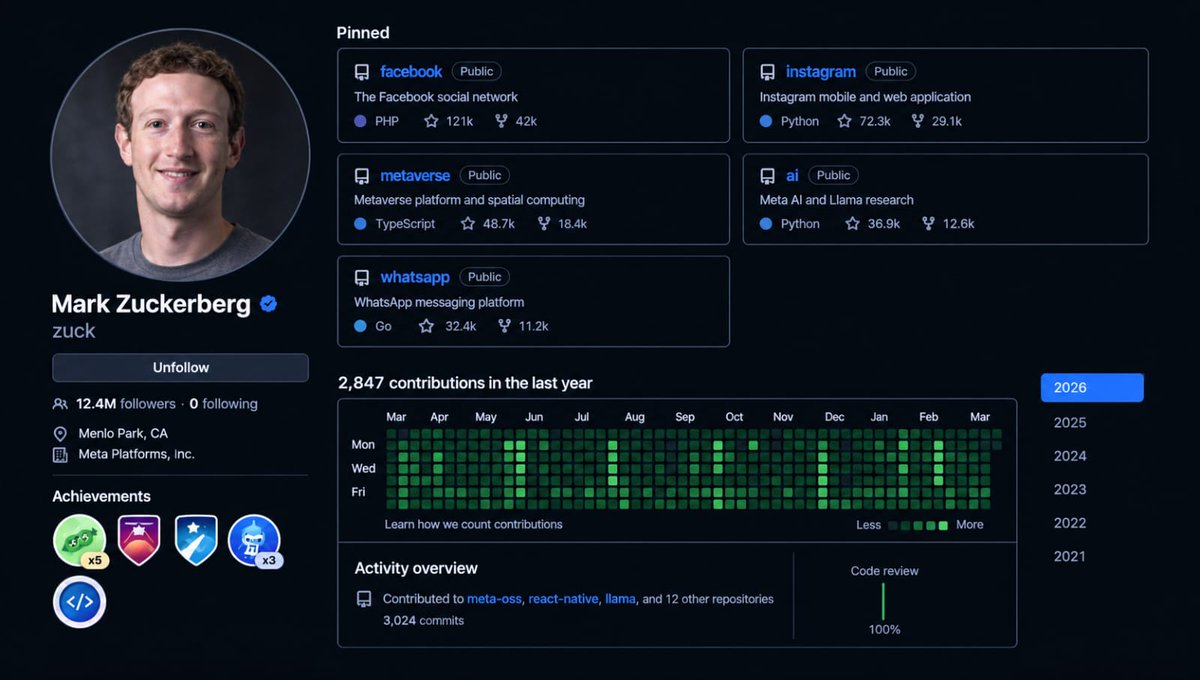Click the repository icon beside facebook
This screenshot has height=680, width=1200.
coord(362,72)
